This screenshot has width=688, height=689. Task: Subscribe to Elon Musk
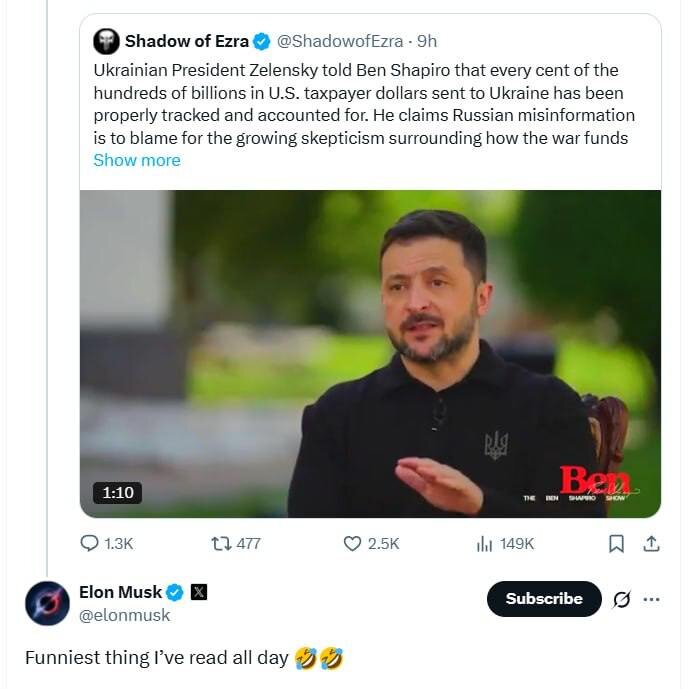[x=544, y=599]
